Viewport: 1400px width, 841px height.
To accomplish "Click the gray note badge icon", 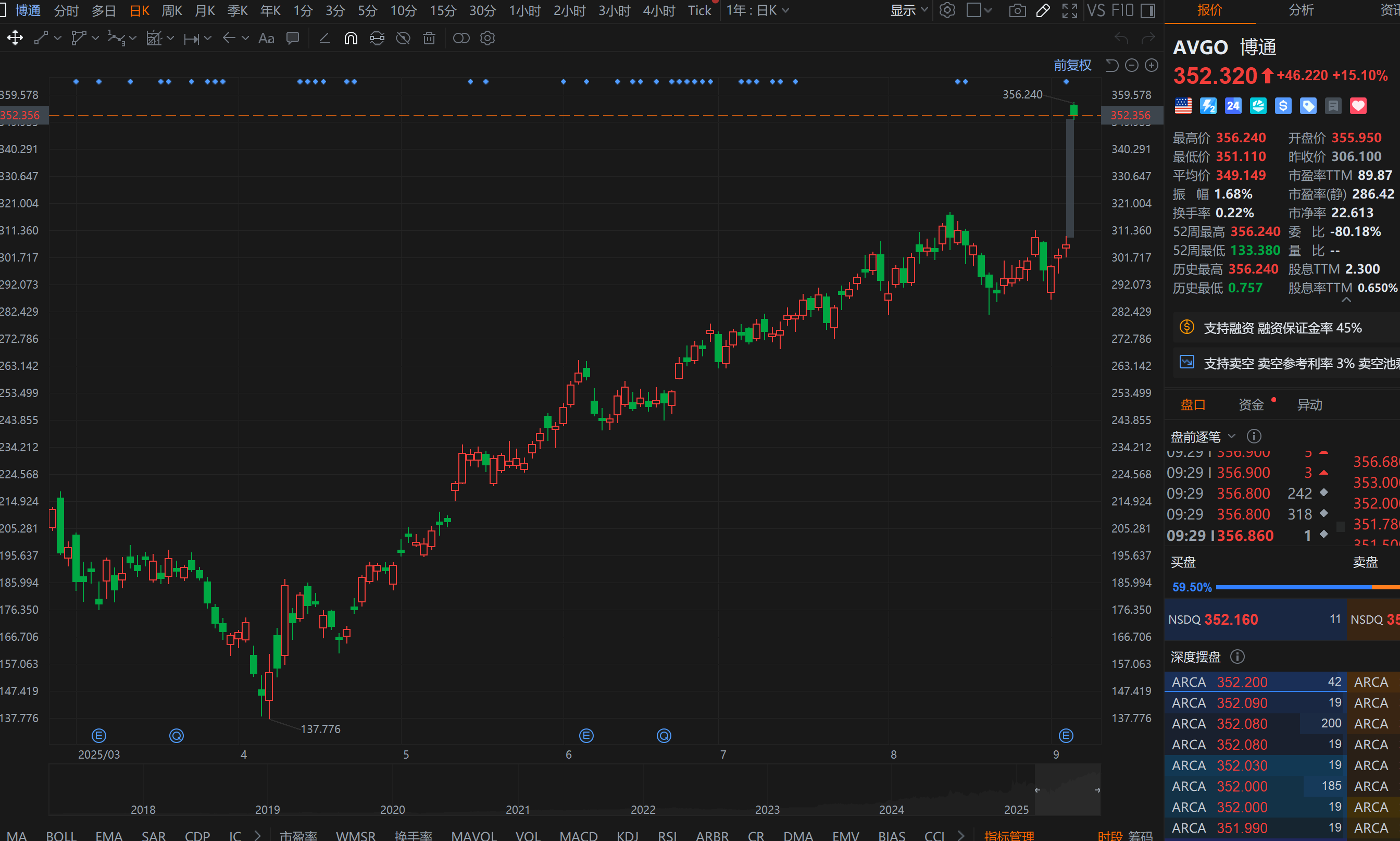I will tap(1333, 106).
